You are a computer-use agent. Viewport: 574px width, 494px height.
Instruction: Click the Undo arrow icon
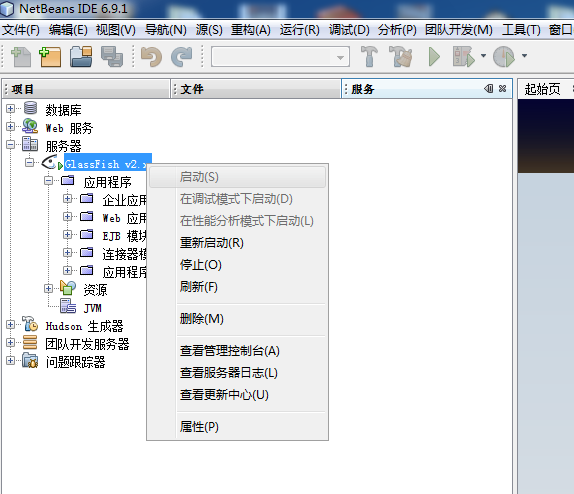pos(151,57)
